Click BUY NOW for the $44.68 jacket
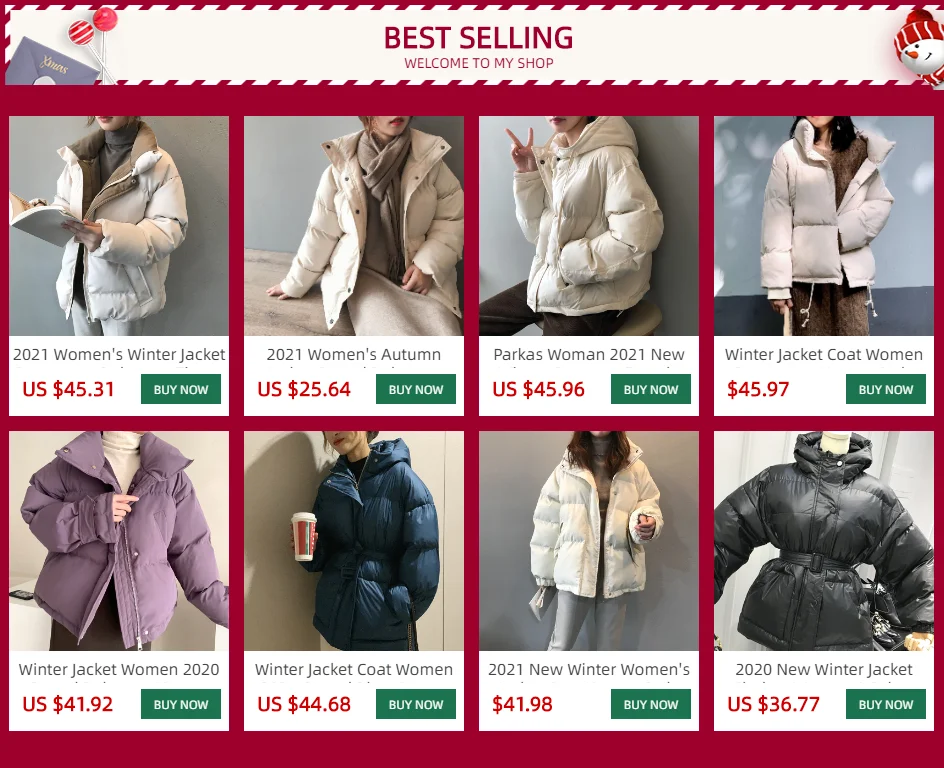Screen dimensions: 944x768 [415, 704]
